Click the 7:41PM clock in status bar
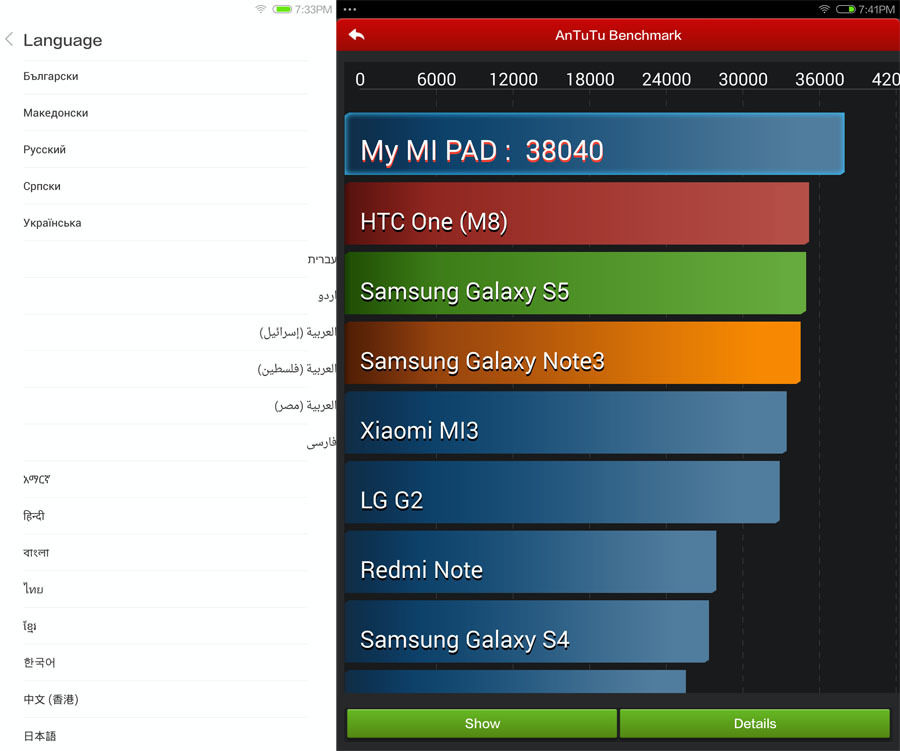The height and width of the screenshot is (751, 900). pyautogui.click(x=876, y=9)
